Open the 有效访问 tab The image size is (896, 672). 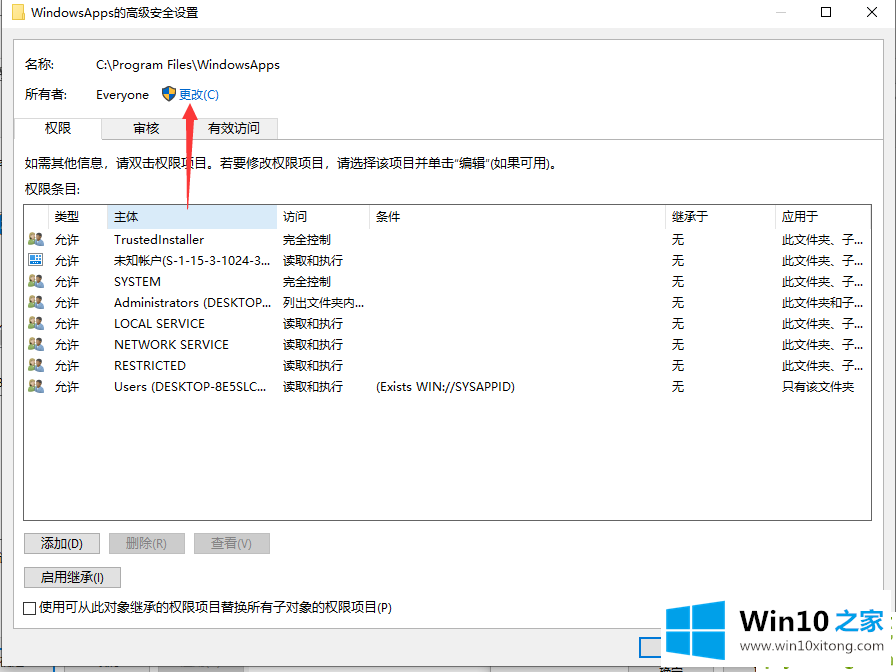click(x=234, y=129)
